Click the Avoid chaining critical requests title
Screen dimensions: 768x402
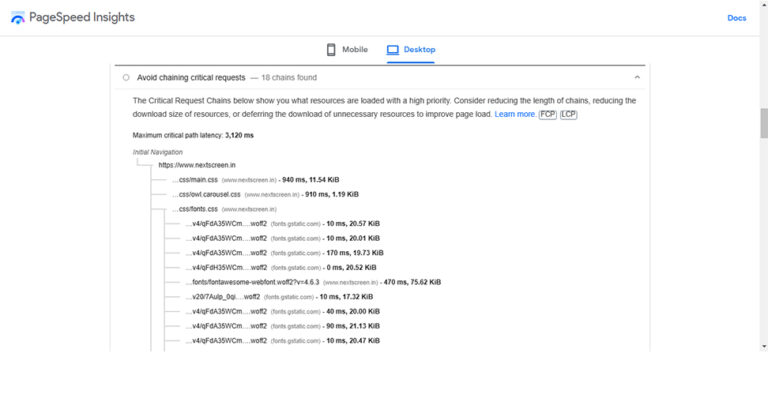[x=191, y=77]
